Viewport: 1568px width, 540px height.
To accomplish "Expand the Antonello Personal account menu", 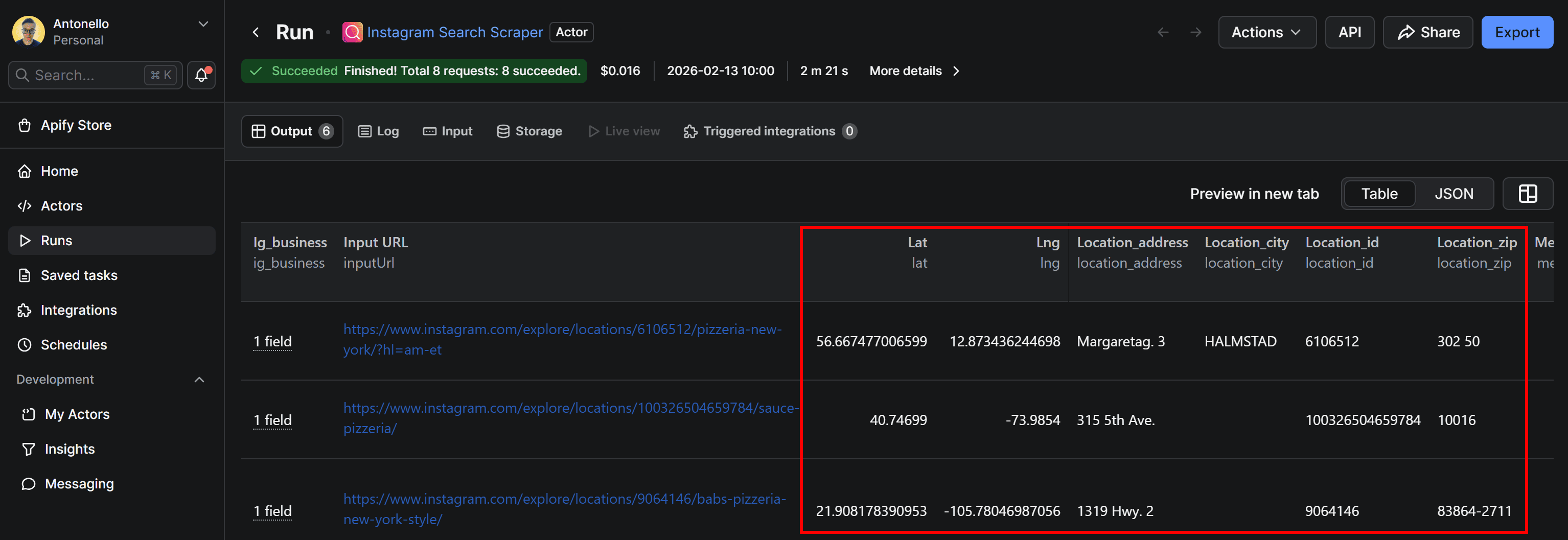I will pos(203,25).
